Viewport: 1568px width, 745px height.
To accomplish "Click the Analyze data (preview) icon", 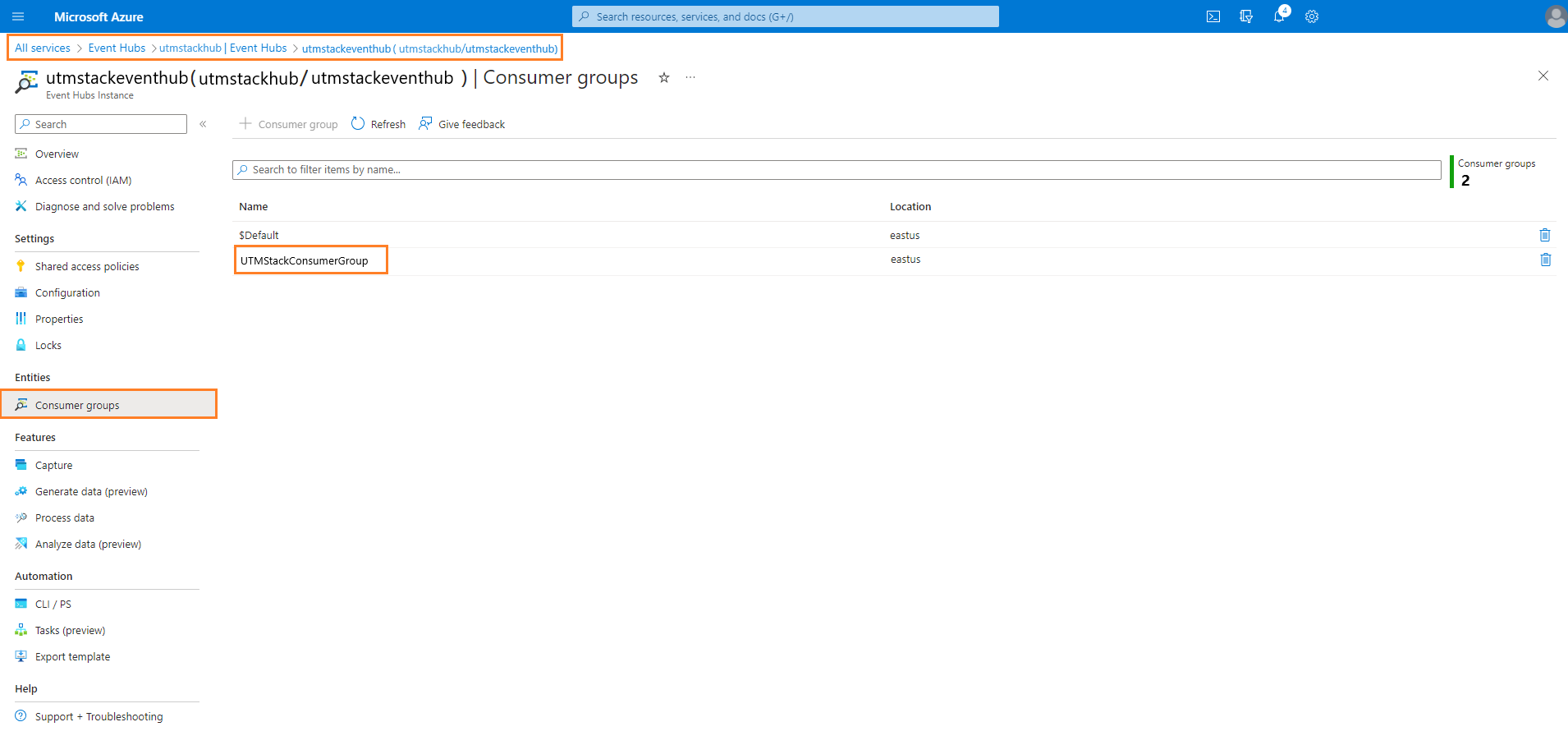I will [x=21, y=544].
